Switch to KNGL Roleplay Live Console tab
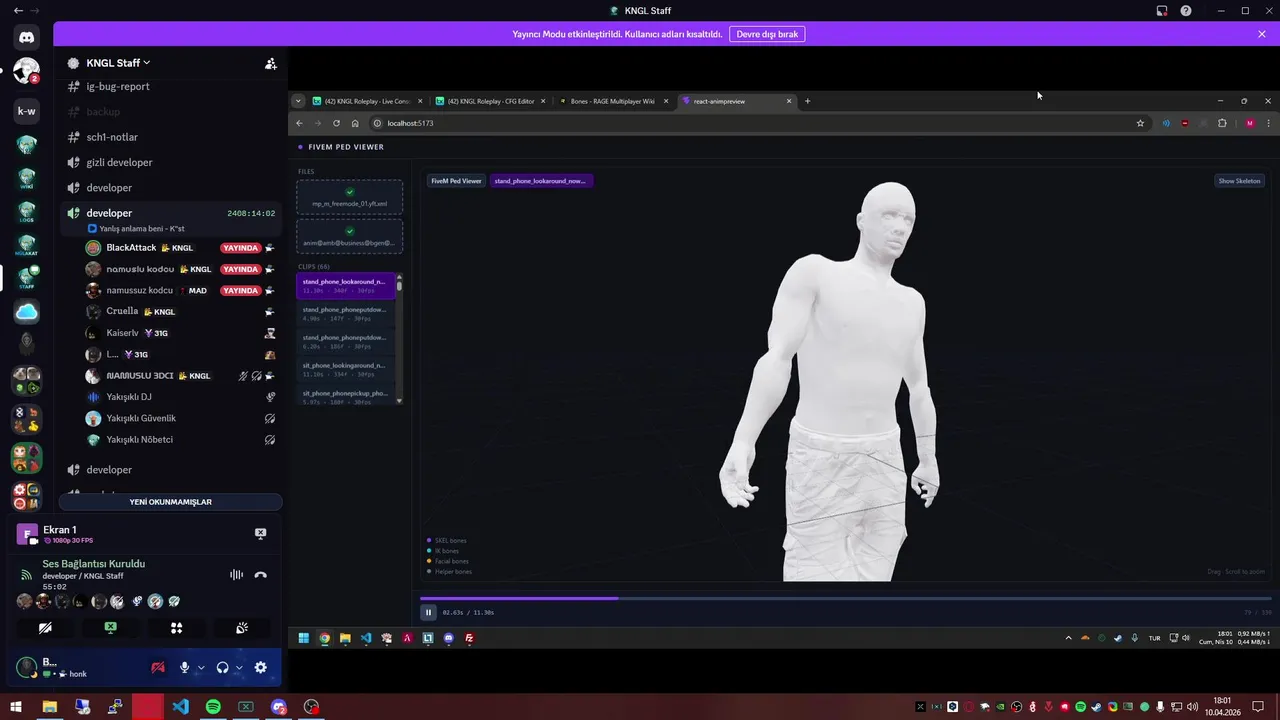The image size is (1280, 720). point(367,101)
